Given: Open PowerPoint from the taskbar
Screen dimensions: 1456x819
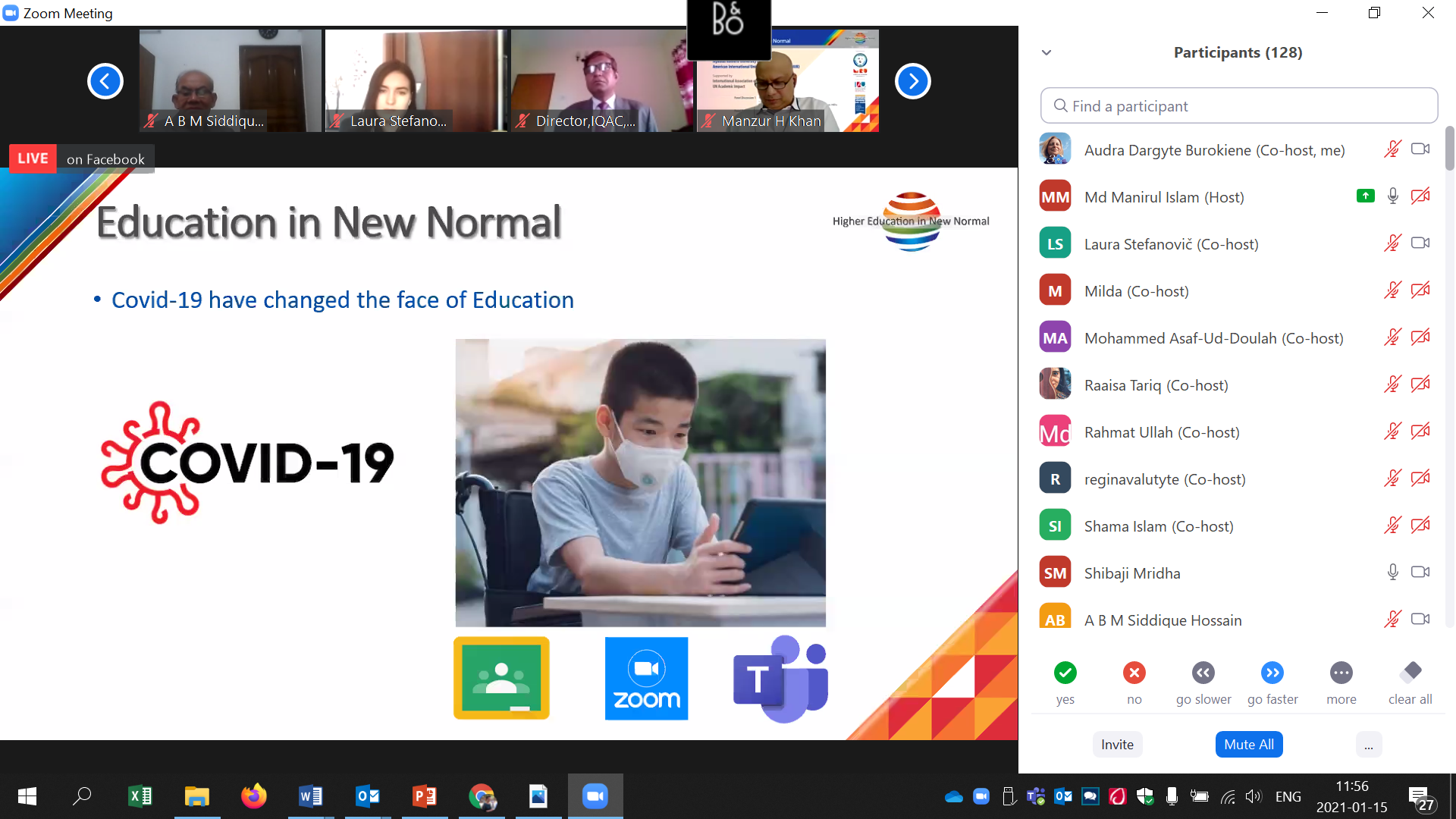Looking at the screenshot, I should (x=425, y=796).
